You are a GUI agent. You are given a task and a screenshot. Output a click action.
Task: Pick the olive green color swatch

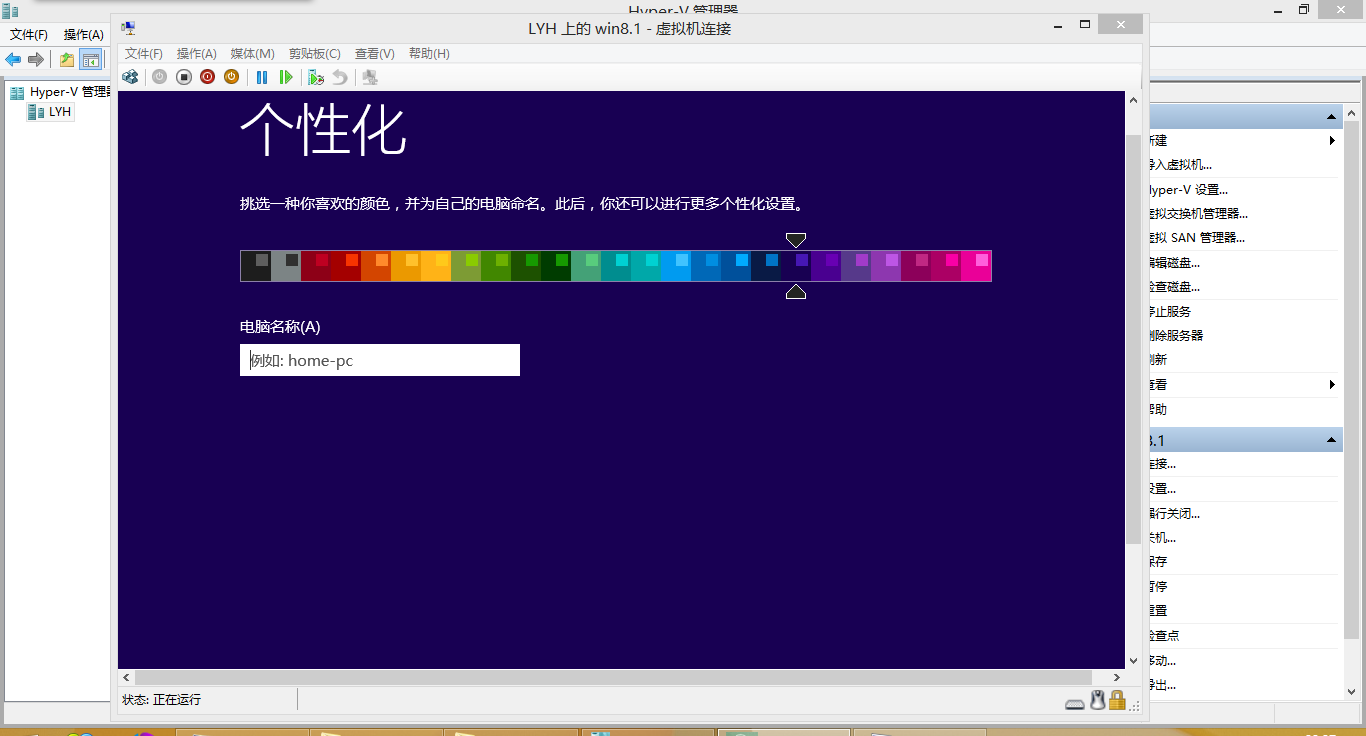(466, 266)
